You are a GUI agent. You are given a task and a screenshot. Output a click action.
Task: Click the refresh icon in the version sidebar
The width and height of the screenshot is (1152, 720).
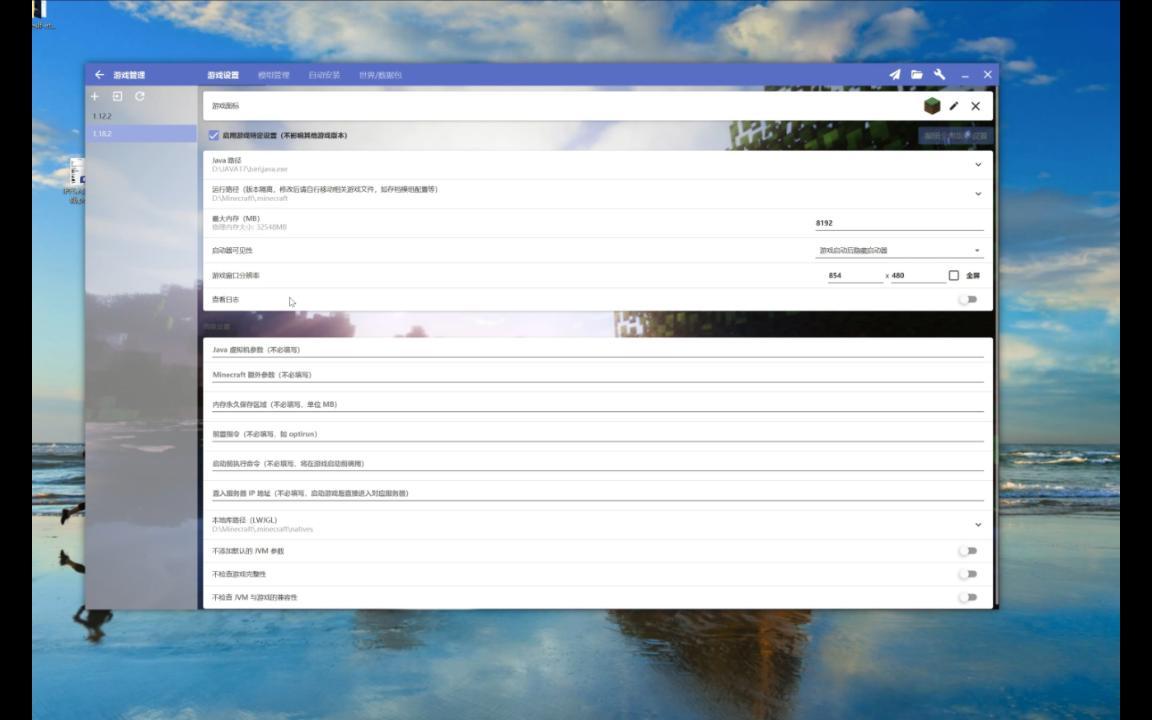pyautogui.click(x=140, y=96)
